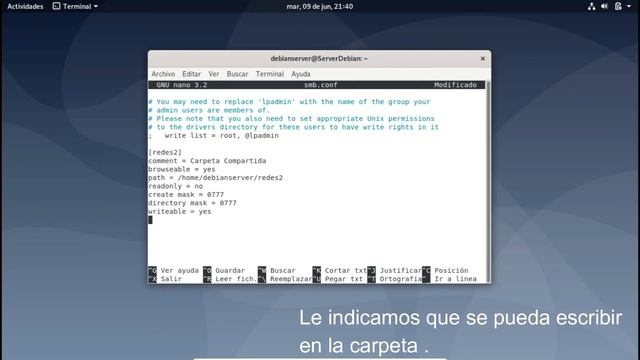Click the '[redes2]' section line
This screenshot has width=640, height=360.
pyautogui.click(x=165, y=152)
